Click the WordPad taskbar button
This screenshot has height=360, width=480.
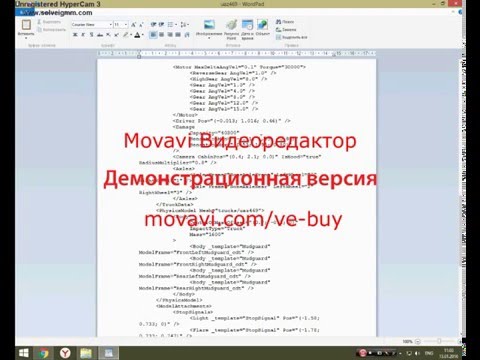(108, 353)
